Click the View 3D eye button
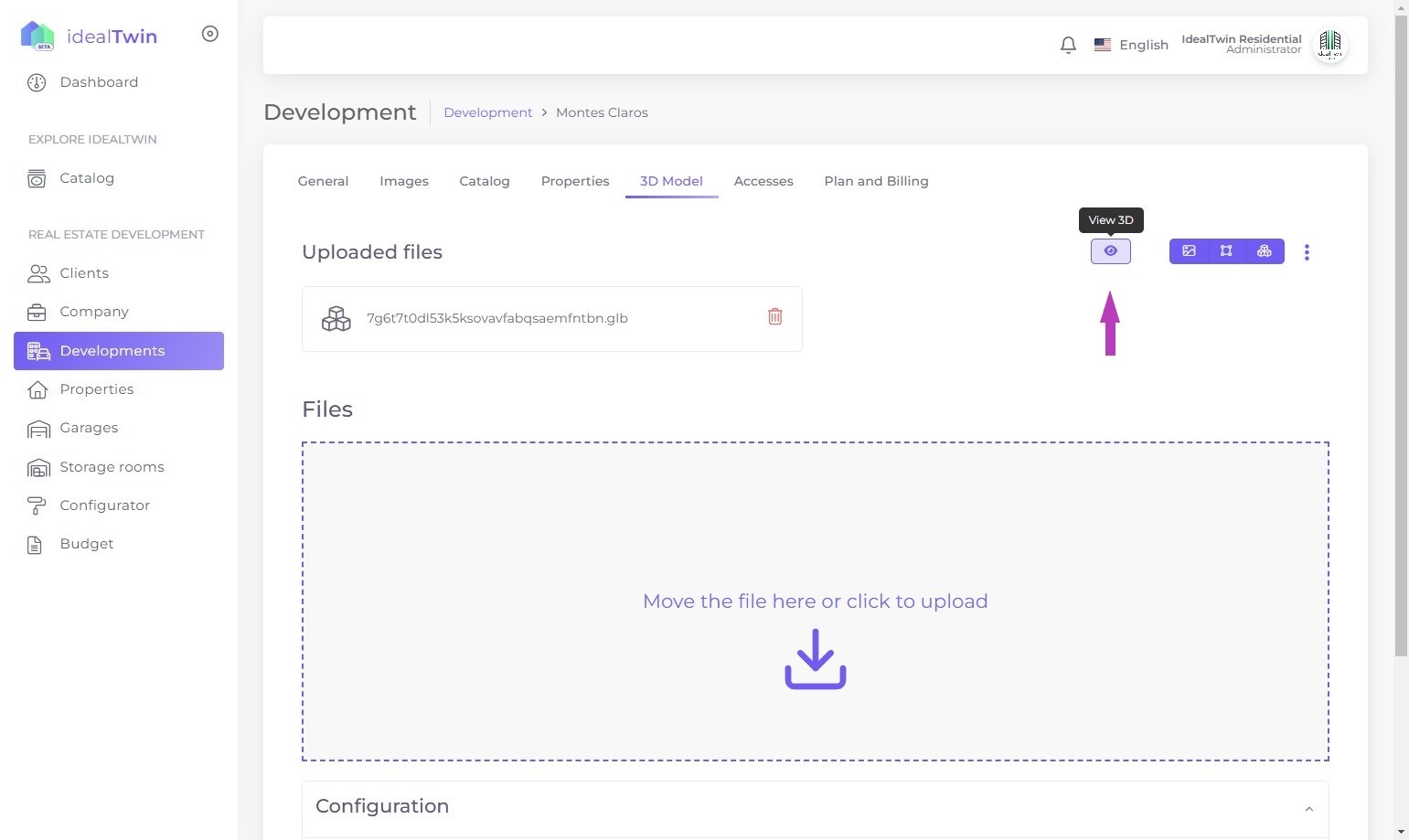The image size is (1409, 840). (1110, 251)
